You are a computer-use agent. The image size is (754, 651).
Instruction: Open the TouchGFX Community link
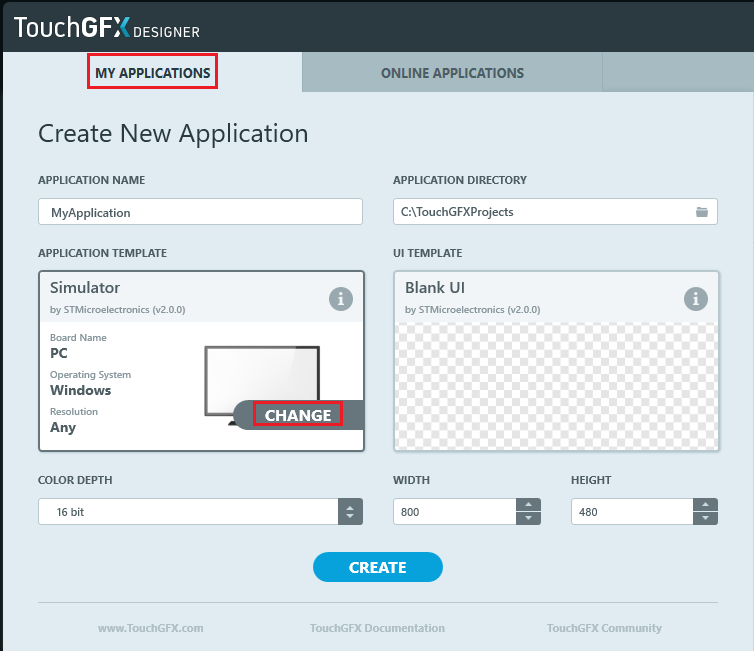604,628
